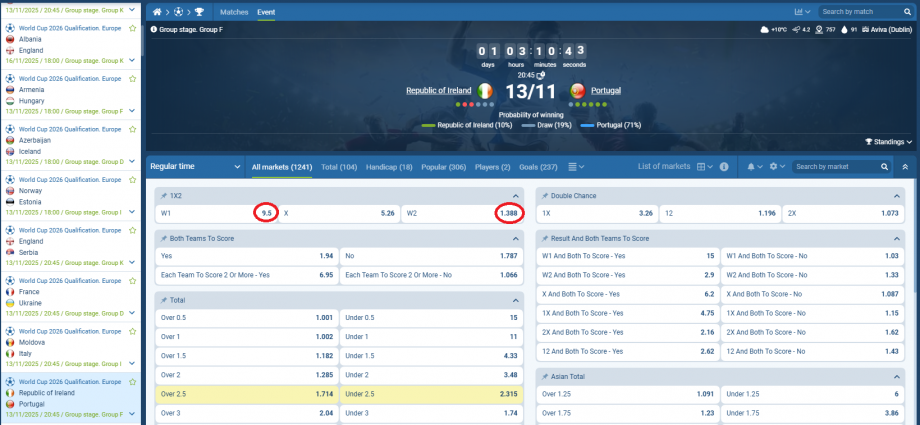The image size is (920, 425).
Task: Click the Aviva stadium icon
Action: pos(865,29)
